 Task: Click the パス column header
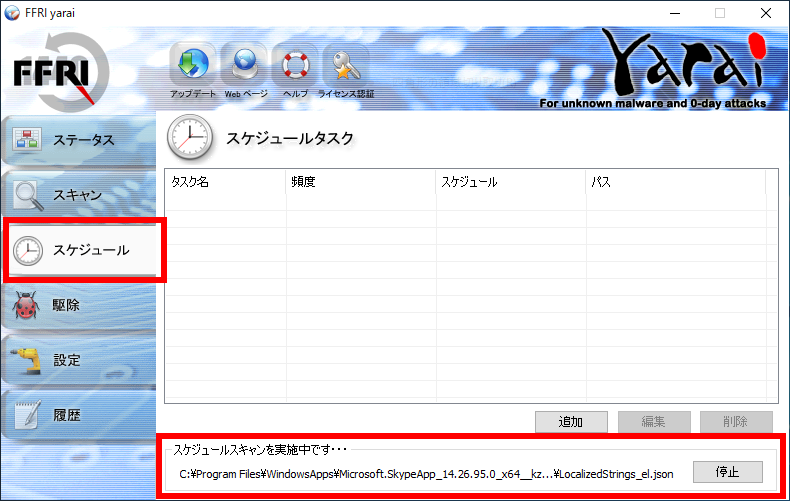(676, 182)
